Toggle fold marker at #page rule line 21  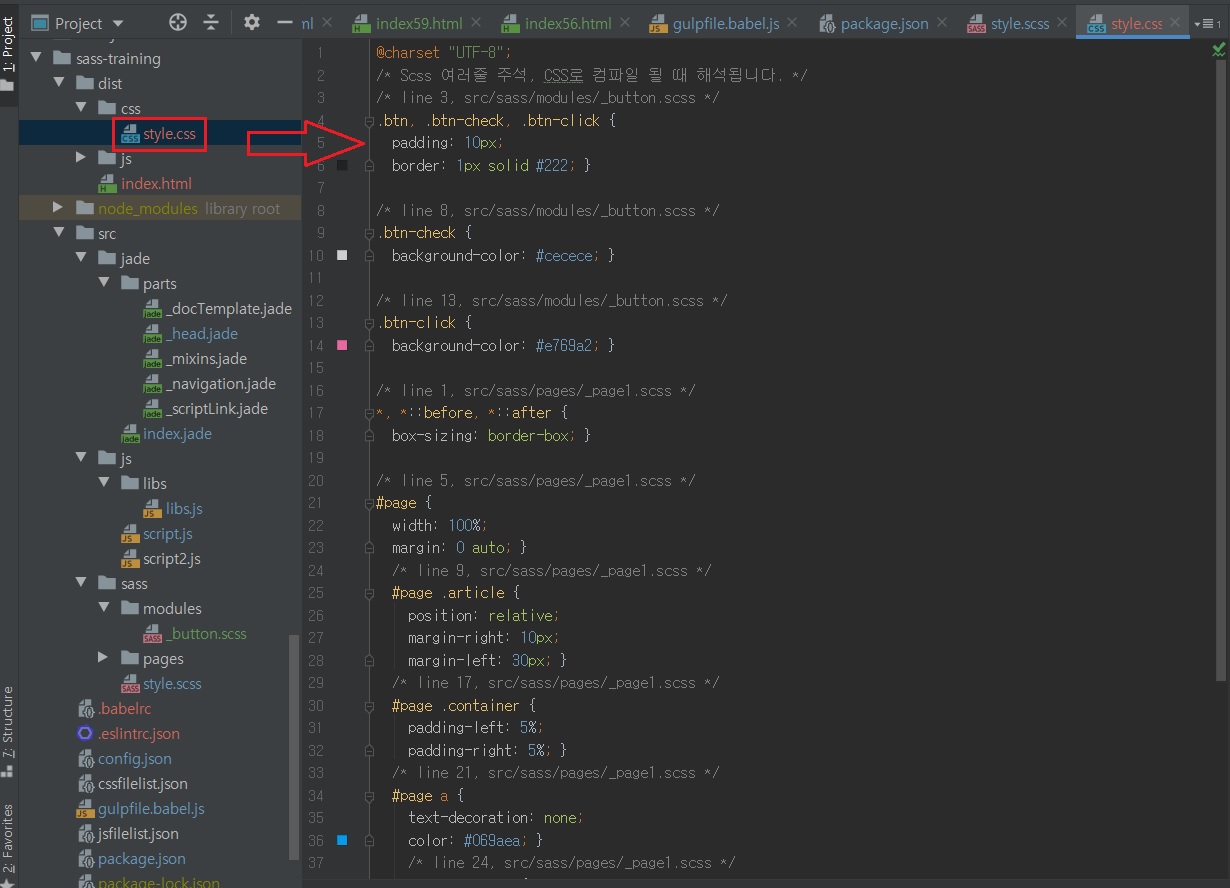tap(370, 503)
